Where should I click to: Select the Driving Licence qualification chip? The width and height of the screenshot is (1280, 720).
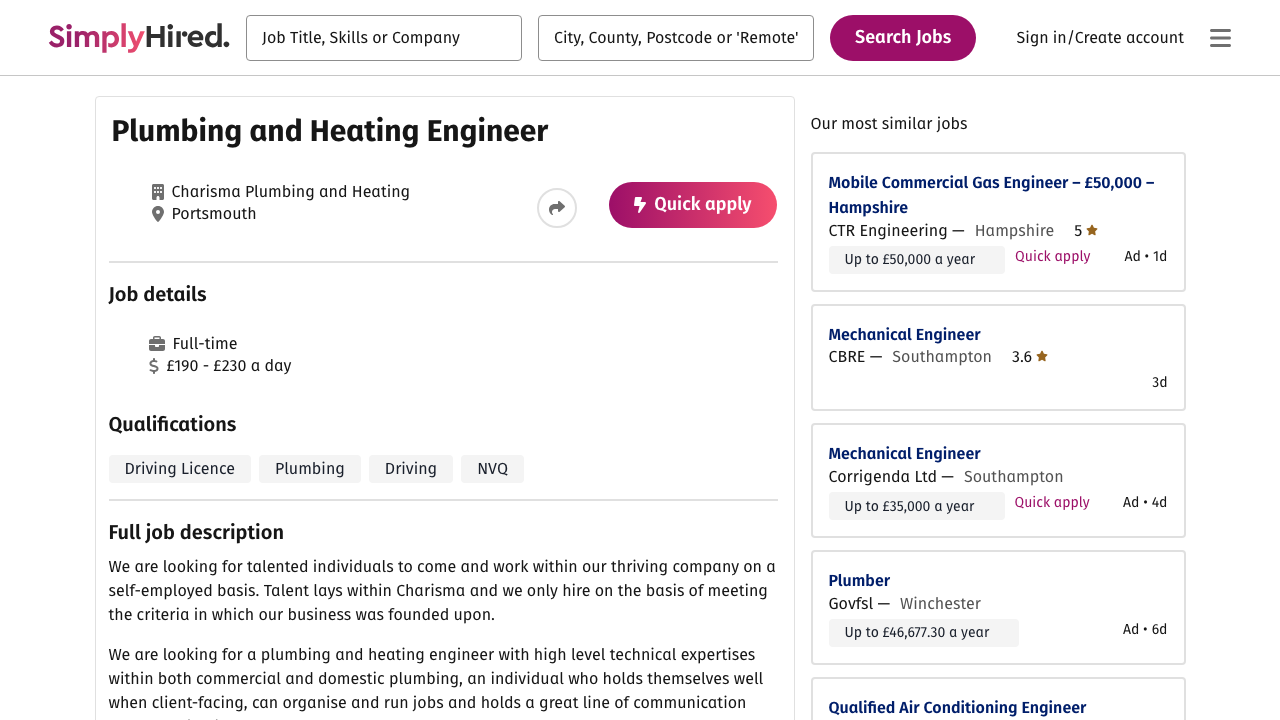click(x=179, y=468)
